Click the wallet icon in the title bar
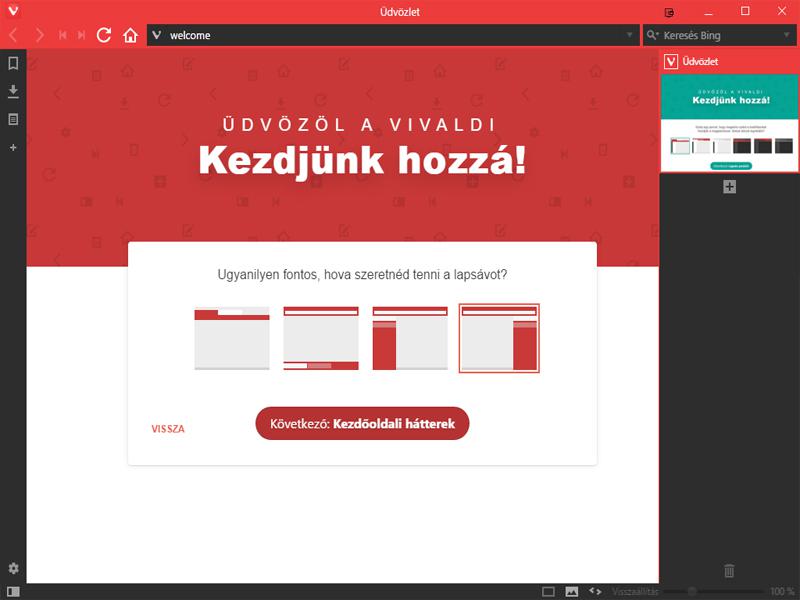Viewport: 800px width, 600px height. click(669, 12)
